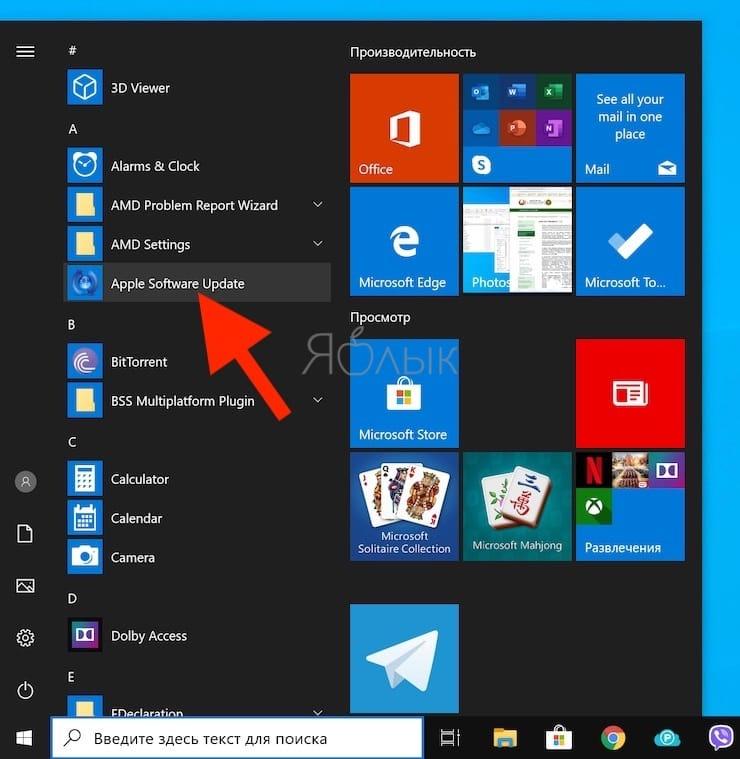Expand the EDeclaration folder chevron
The height and width of the screenshot is (759, 740).
pyautogui.click(x=317, y=712)
